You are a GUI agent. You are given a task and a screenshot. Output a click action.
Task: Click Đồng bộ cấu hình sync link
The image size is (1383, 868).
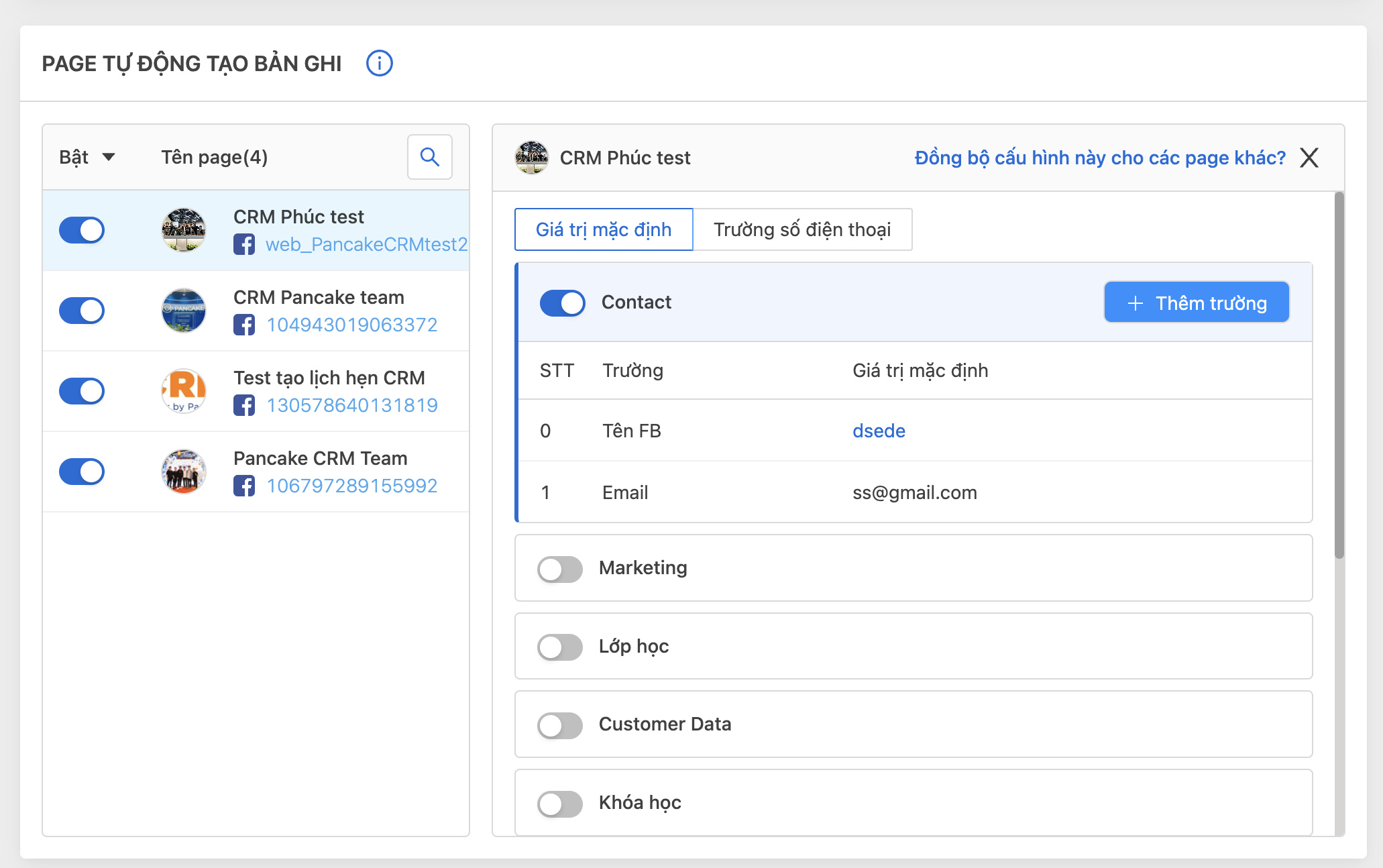(1100, 158)
